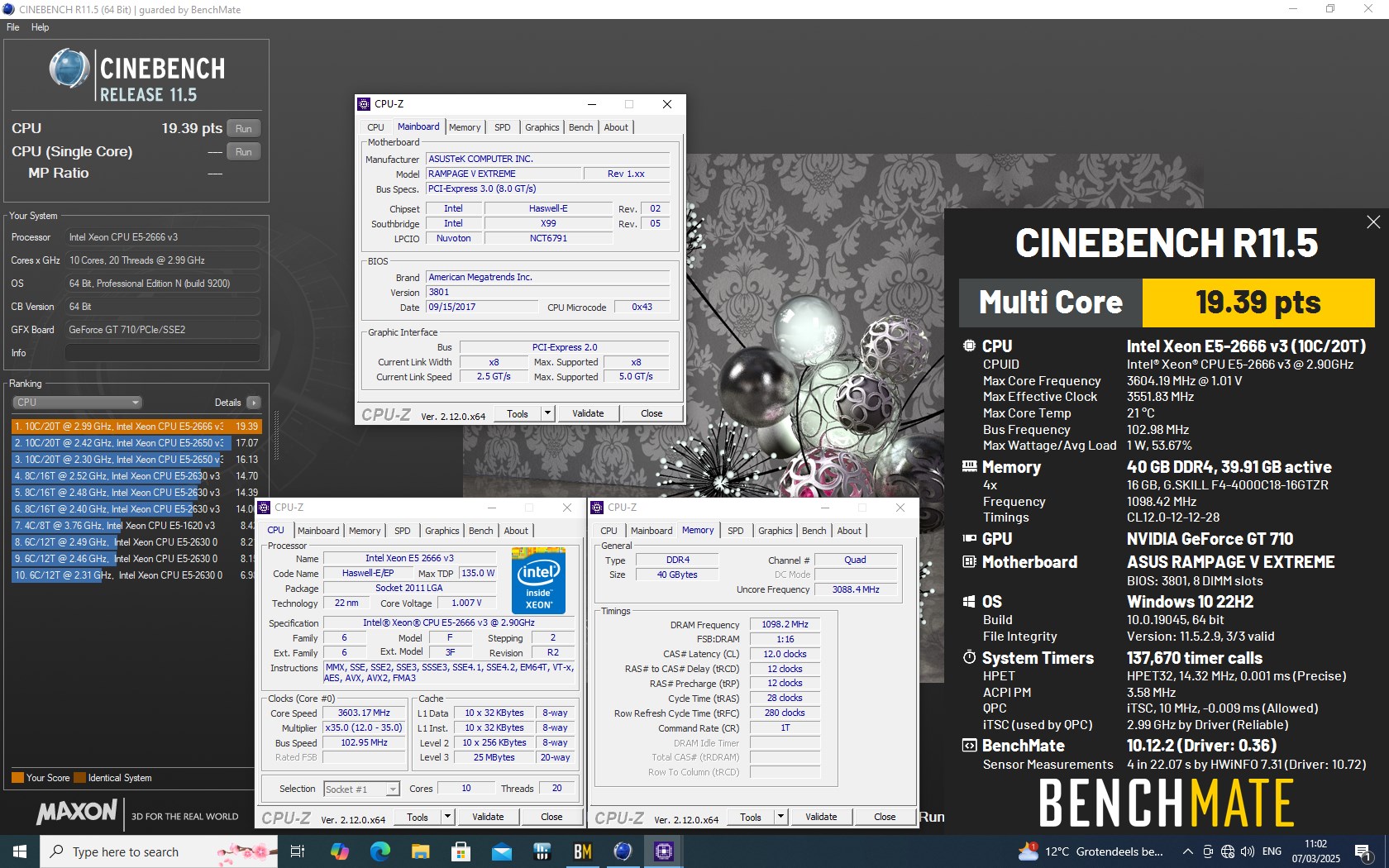The image size is (1389, 868).
Task: Click the BenchMate Motherboard icon
Action: (969, 562)
